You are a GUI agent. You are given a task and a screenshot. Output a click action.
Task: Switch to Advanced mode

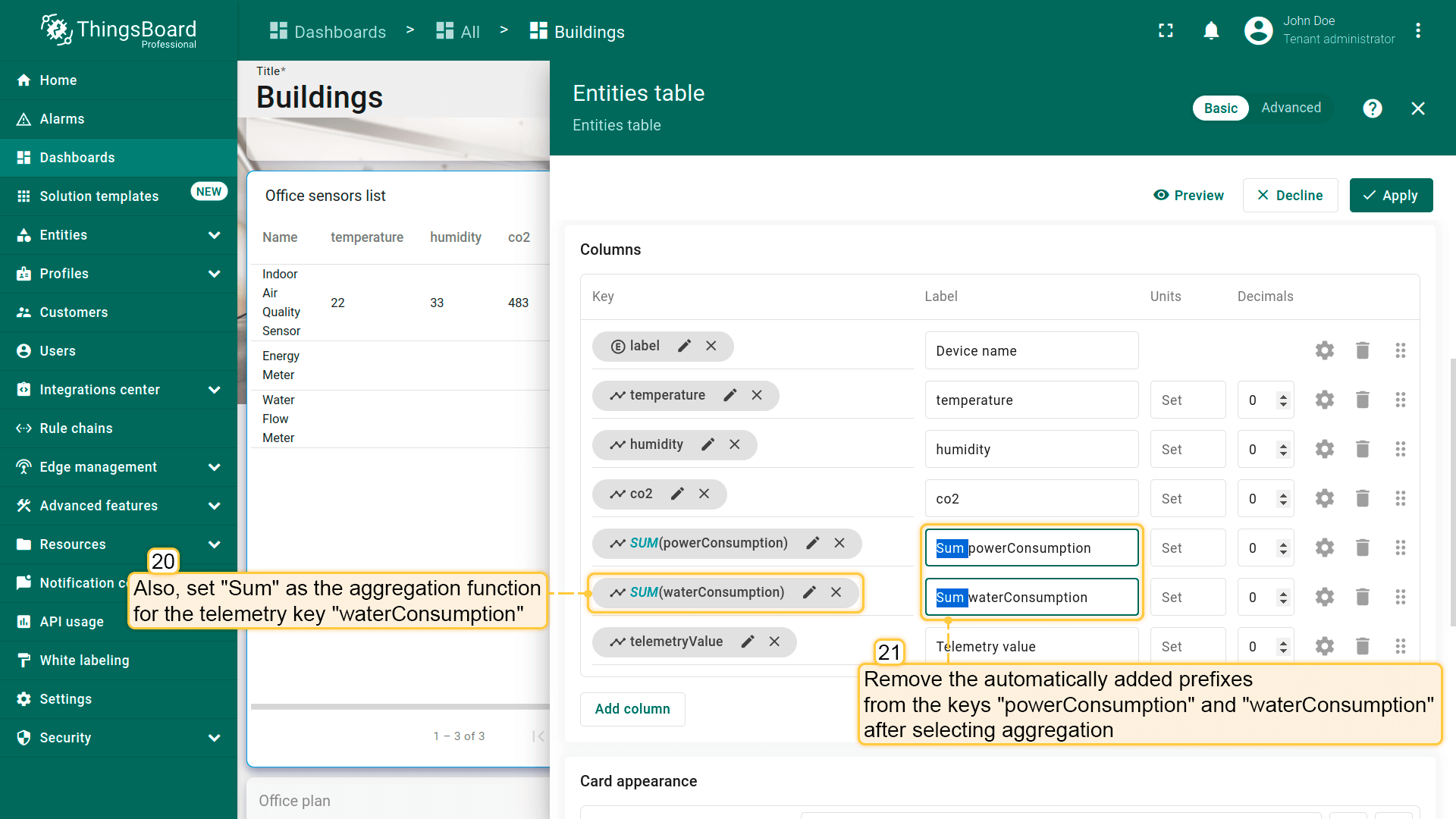(1291, 108)
